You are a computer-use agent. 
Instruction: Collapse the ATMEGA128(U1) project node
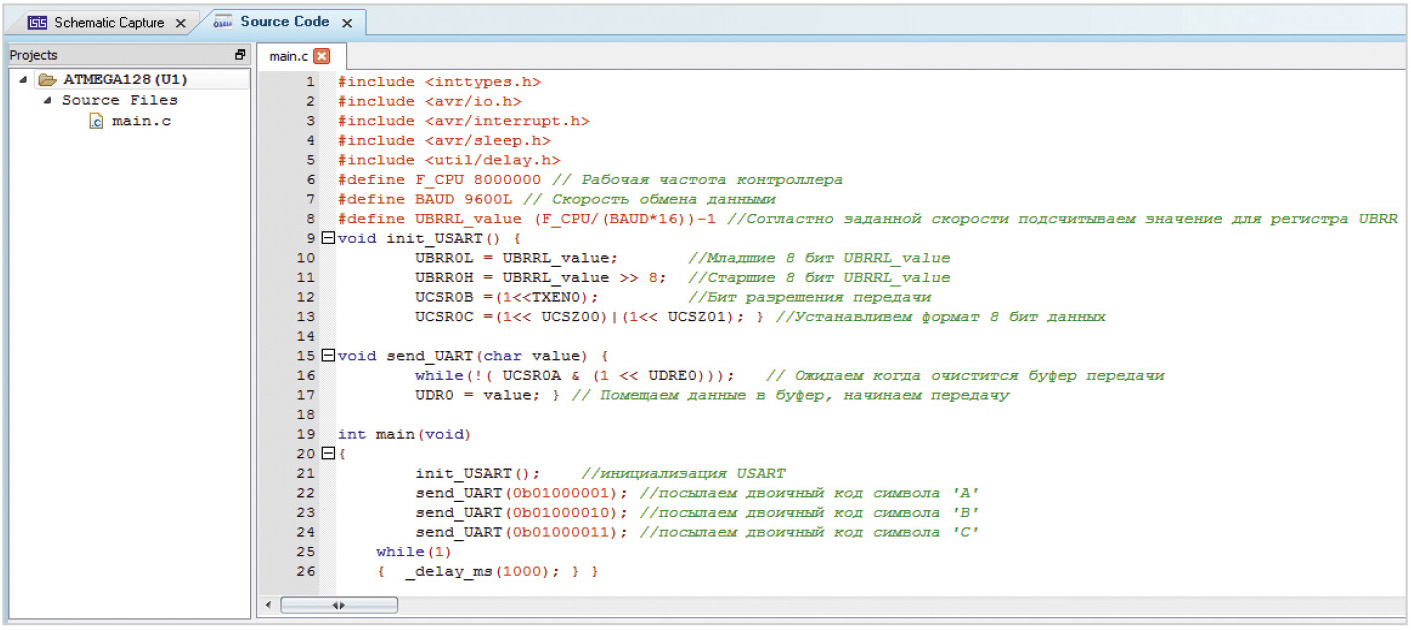pos(23,79)
